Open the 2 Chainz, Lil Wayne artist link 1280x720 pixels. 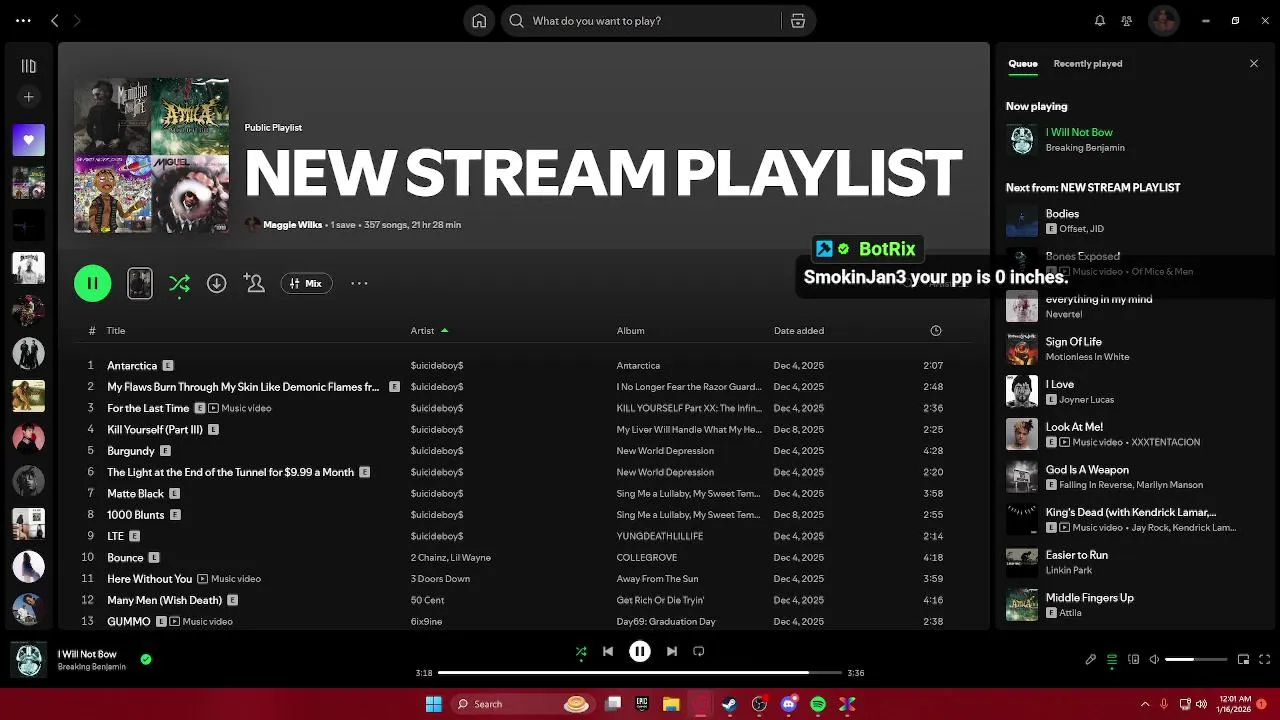tap(450, 557)
